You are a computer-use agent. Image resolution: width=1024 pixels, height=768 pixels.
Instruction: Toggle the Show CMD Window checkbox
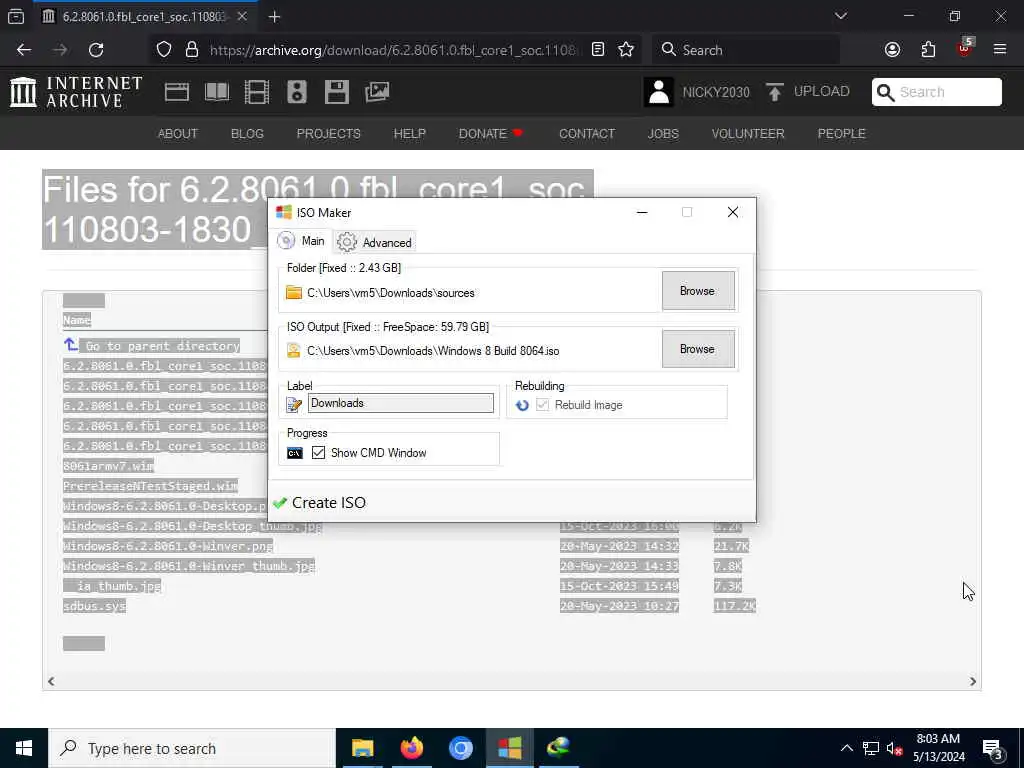tap(318, 453)
